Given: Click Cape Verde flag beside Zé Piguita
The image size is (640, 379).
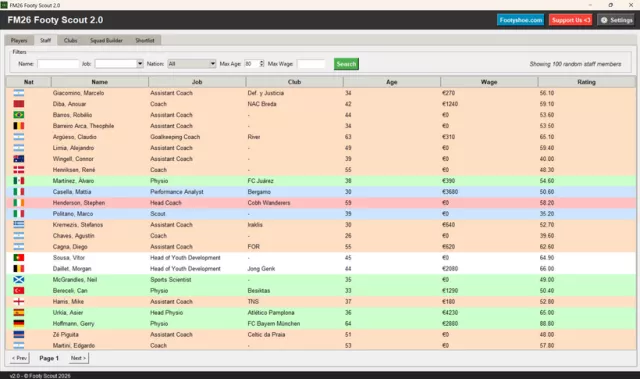Looking at the screenshot, I should coord(19,335).
